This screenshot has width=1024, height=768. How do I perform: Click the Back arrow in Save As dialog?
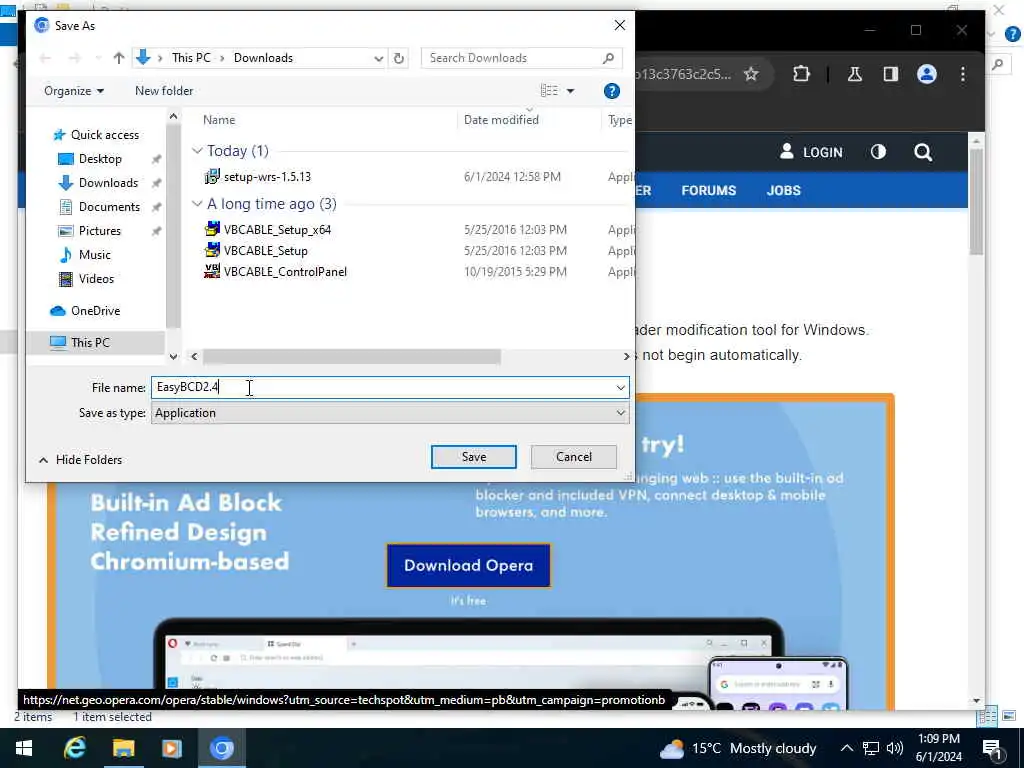click(45, 58)
